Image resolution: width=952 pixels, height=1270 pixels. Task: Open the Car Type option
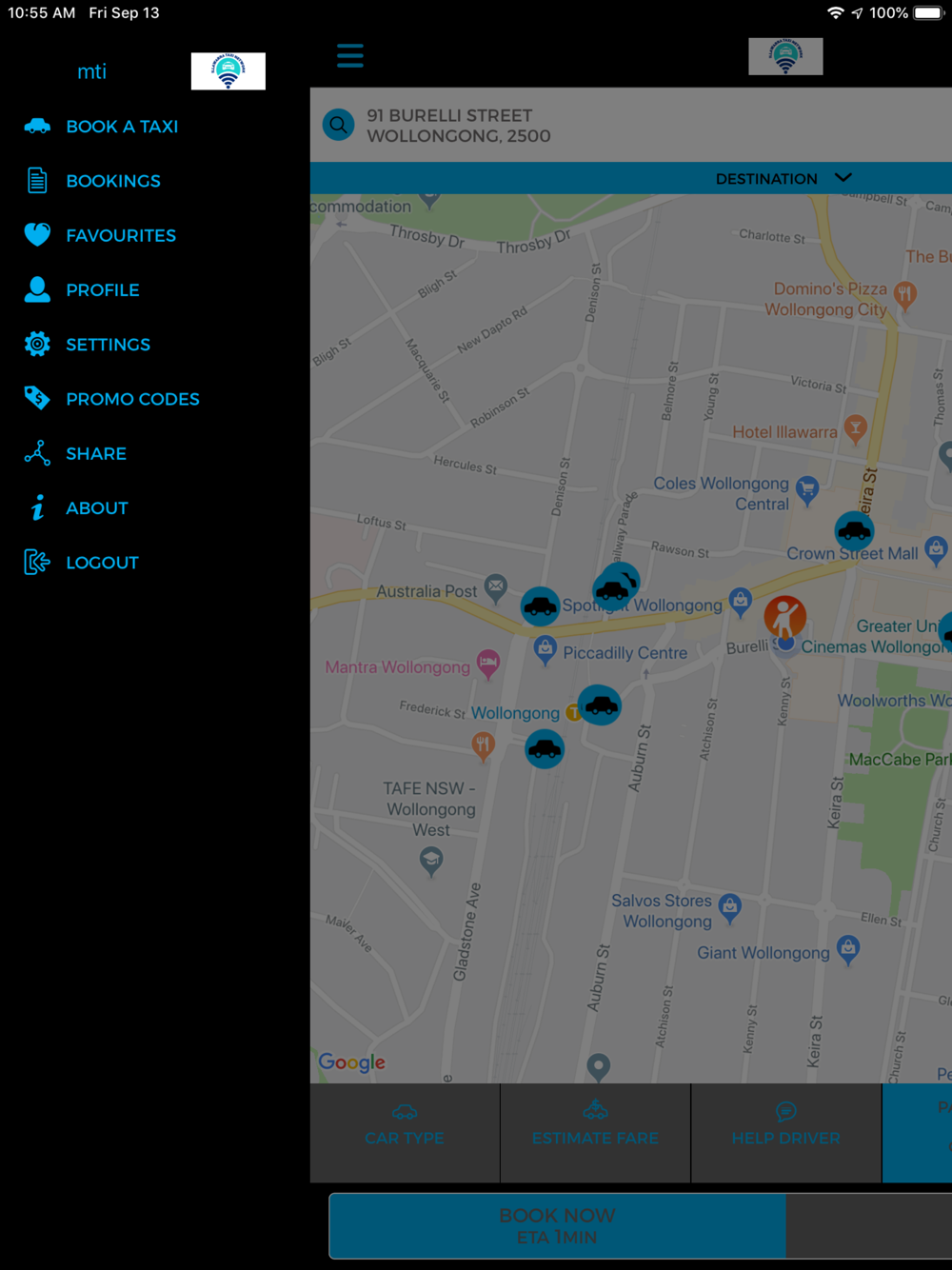pos(405,1133)
